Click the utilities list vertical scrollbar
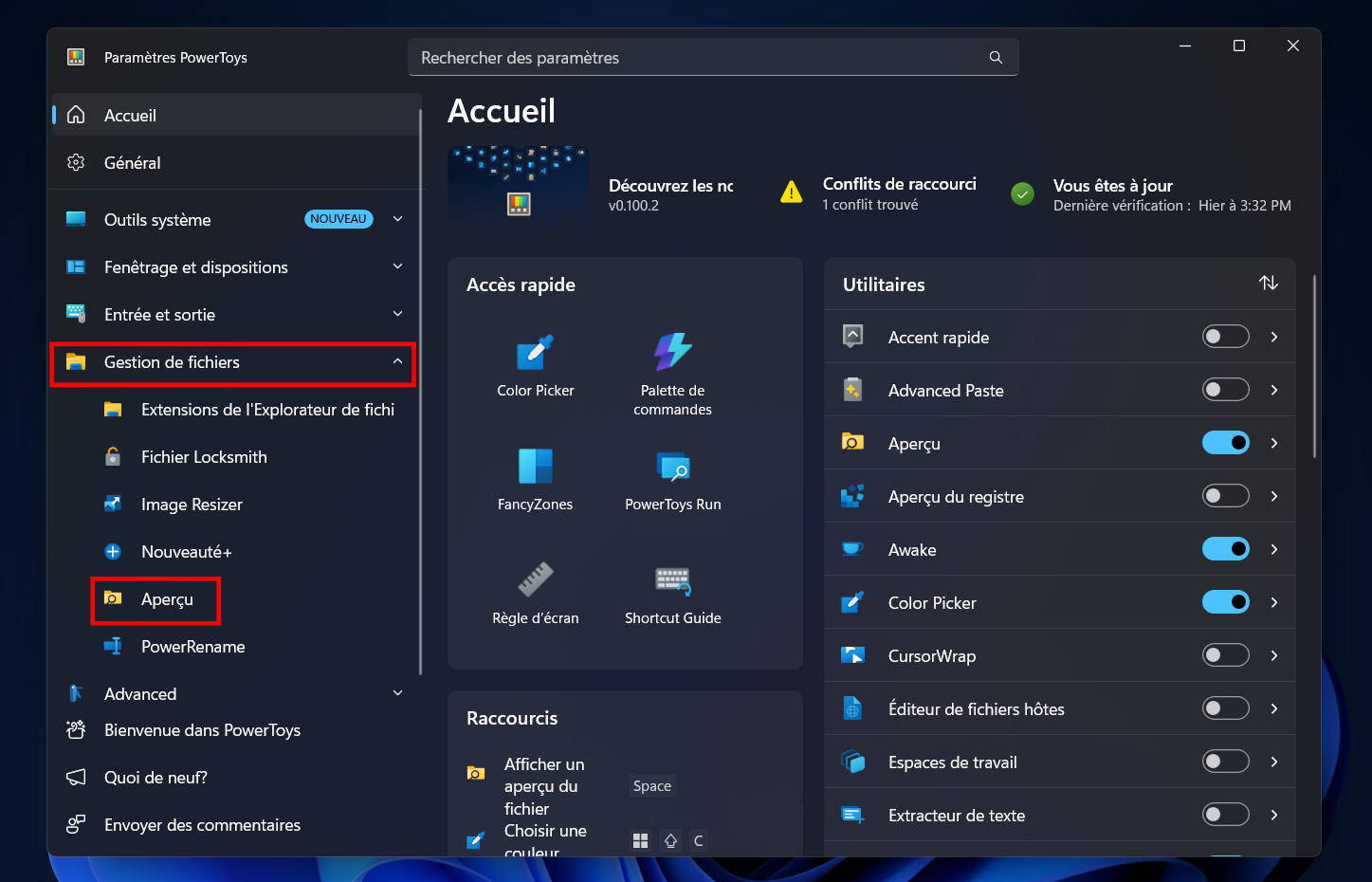 [1314, 366]
